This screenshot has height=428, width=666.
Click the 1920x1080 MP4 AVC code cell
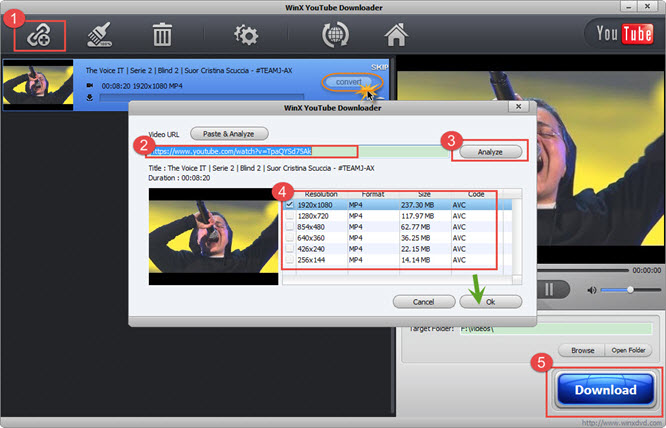click(459, 205)
